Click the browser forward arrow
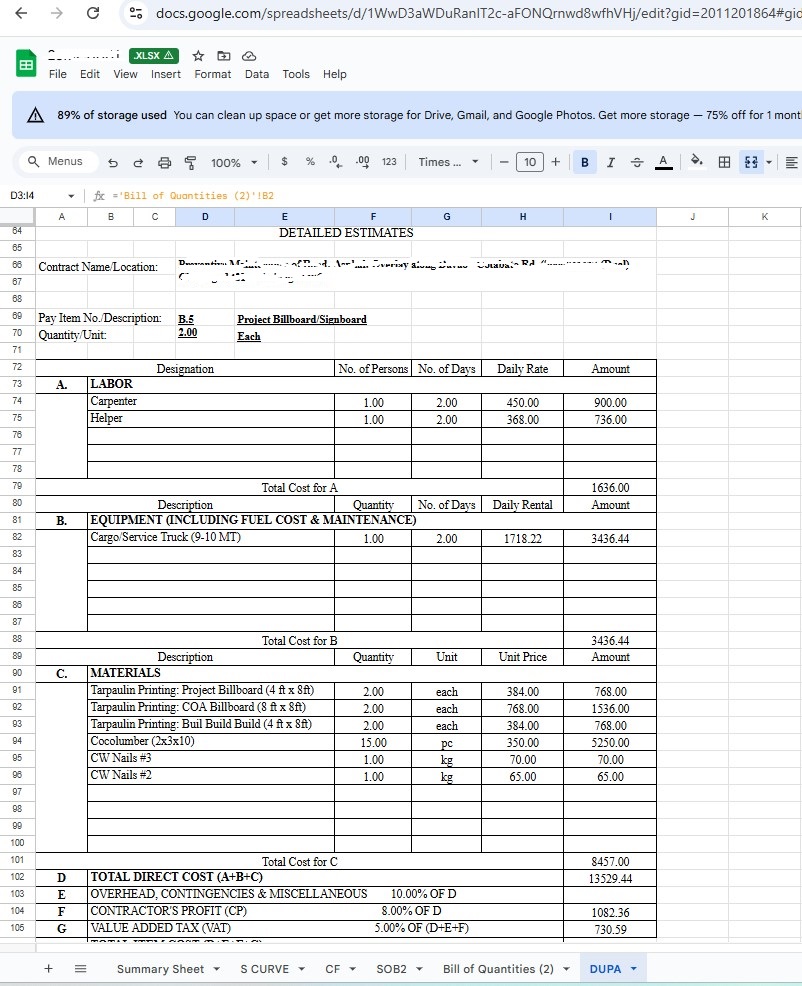 (x=57, y=13)
